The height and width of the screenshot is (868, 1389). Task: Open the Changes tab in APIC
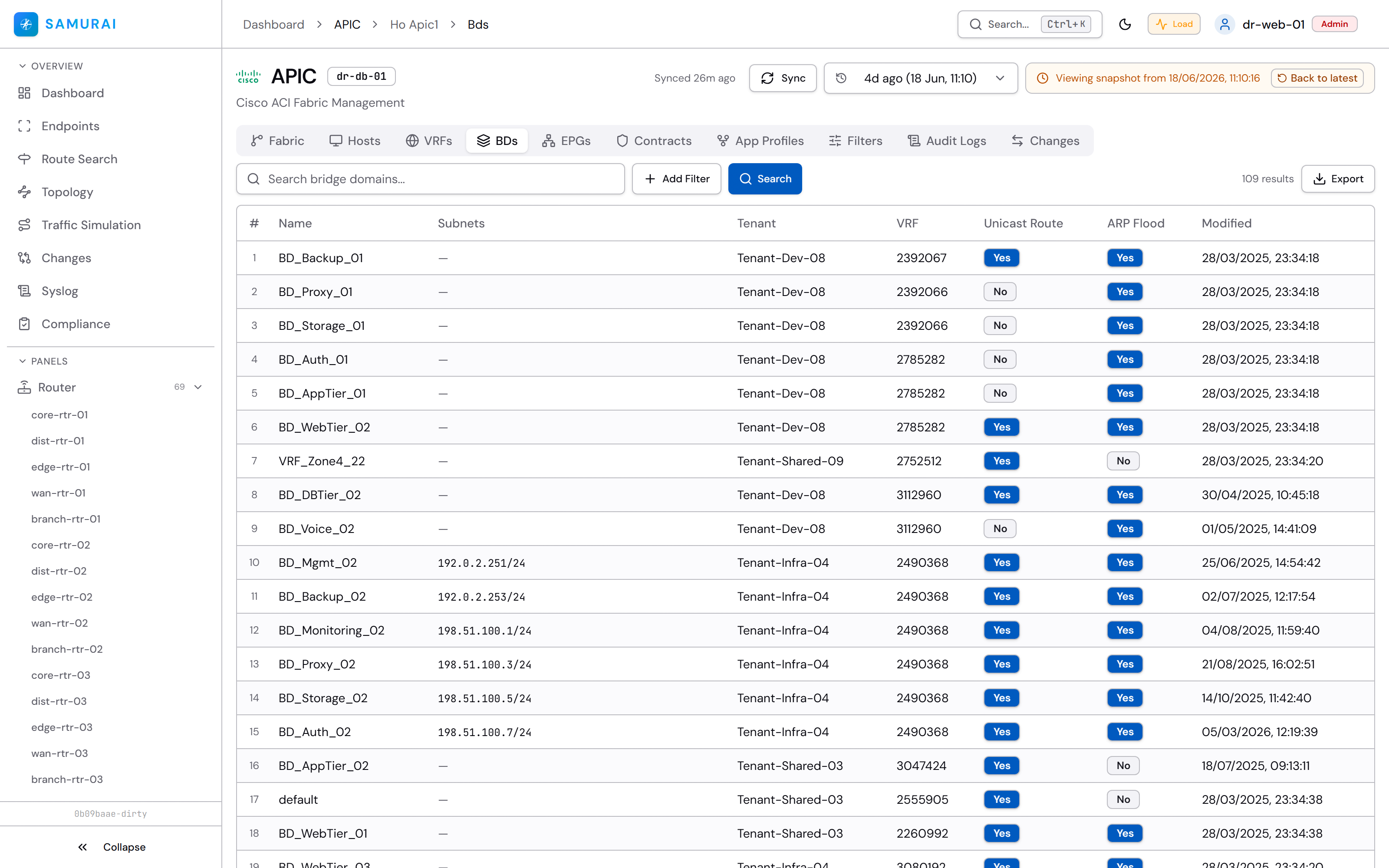[1045, 141]
